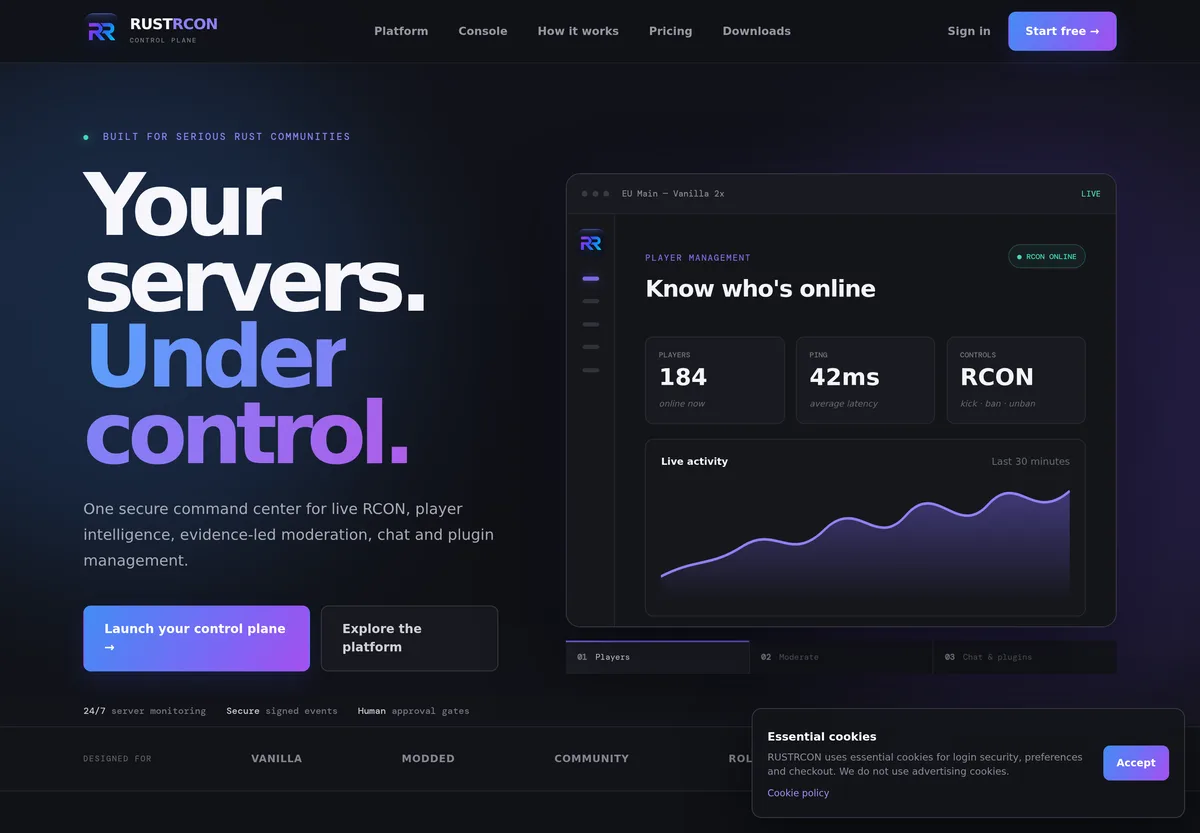The image size is (1200, 833).
Task: Switch to 03 Chat & plugins tab
Action: (1025, 657)
